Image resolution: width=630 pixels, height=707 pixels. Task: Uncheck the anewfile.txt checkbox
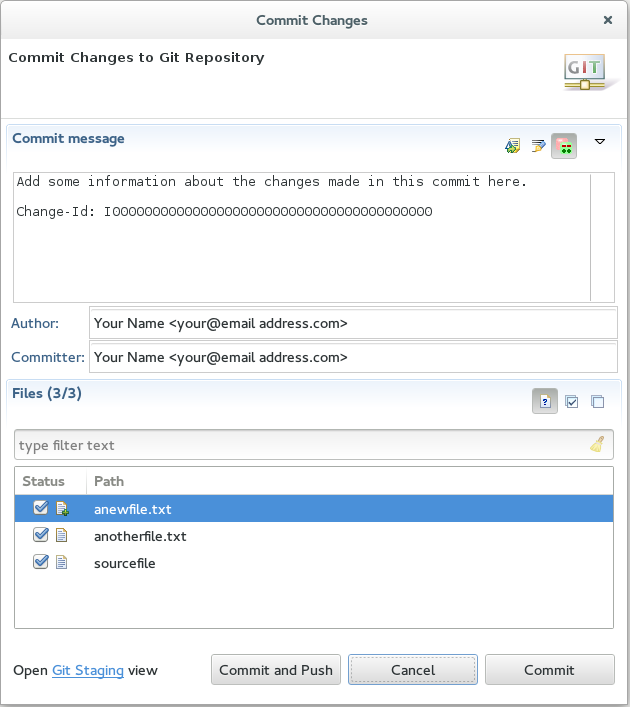coord(41,508)
